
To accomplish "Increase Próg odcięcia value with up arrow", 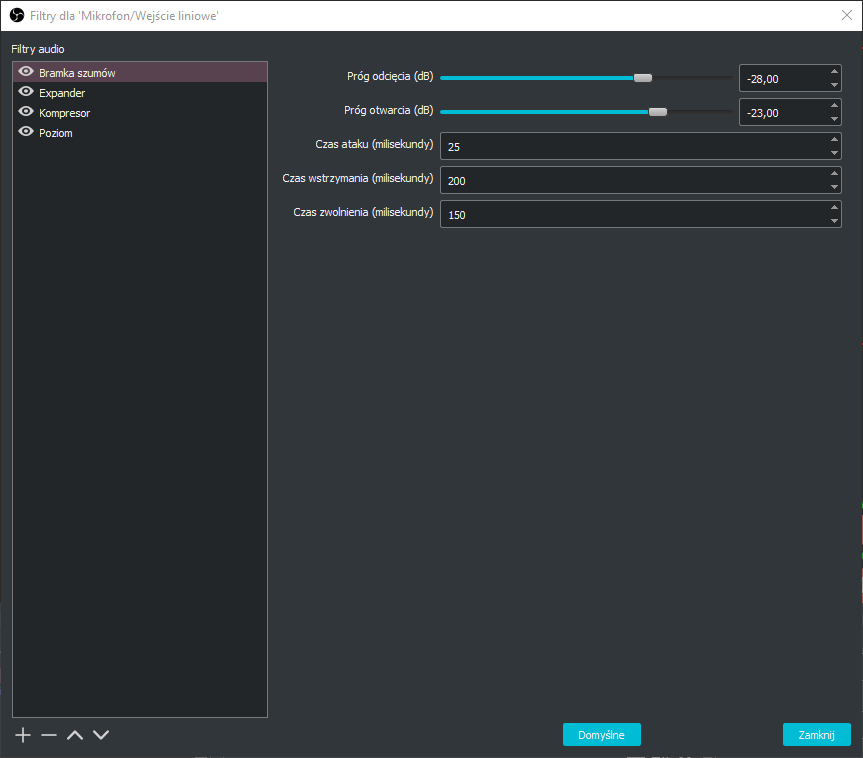I will tap(834, 71).
